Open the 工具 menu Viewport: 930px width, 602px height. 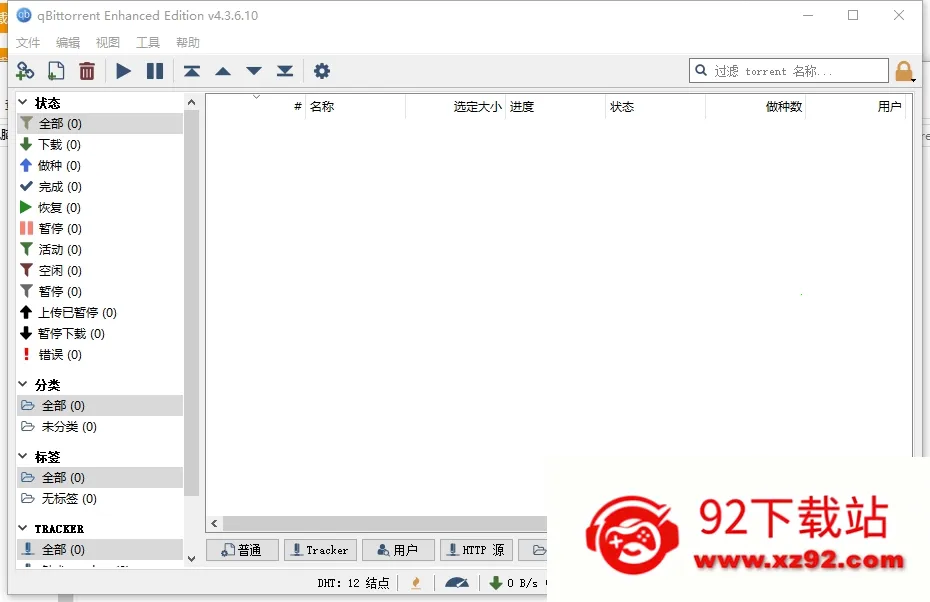coord(148,43)
